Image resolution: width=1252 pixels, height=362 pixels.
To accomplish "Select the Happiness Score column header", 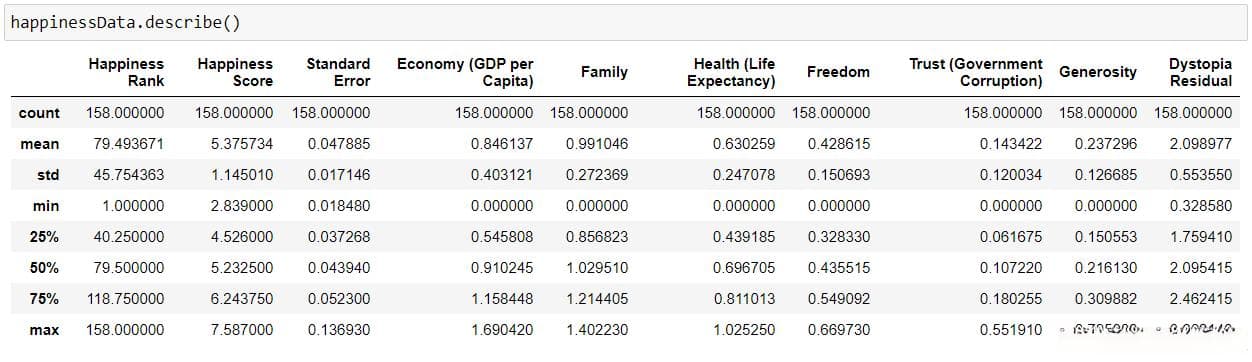I will [235, 72].
